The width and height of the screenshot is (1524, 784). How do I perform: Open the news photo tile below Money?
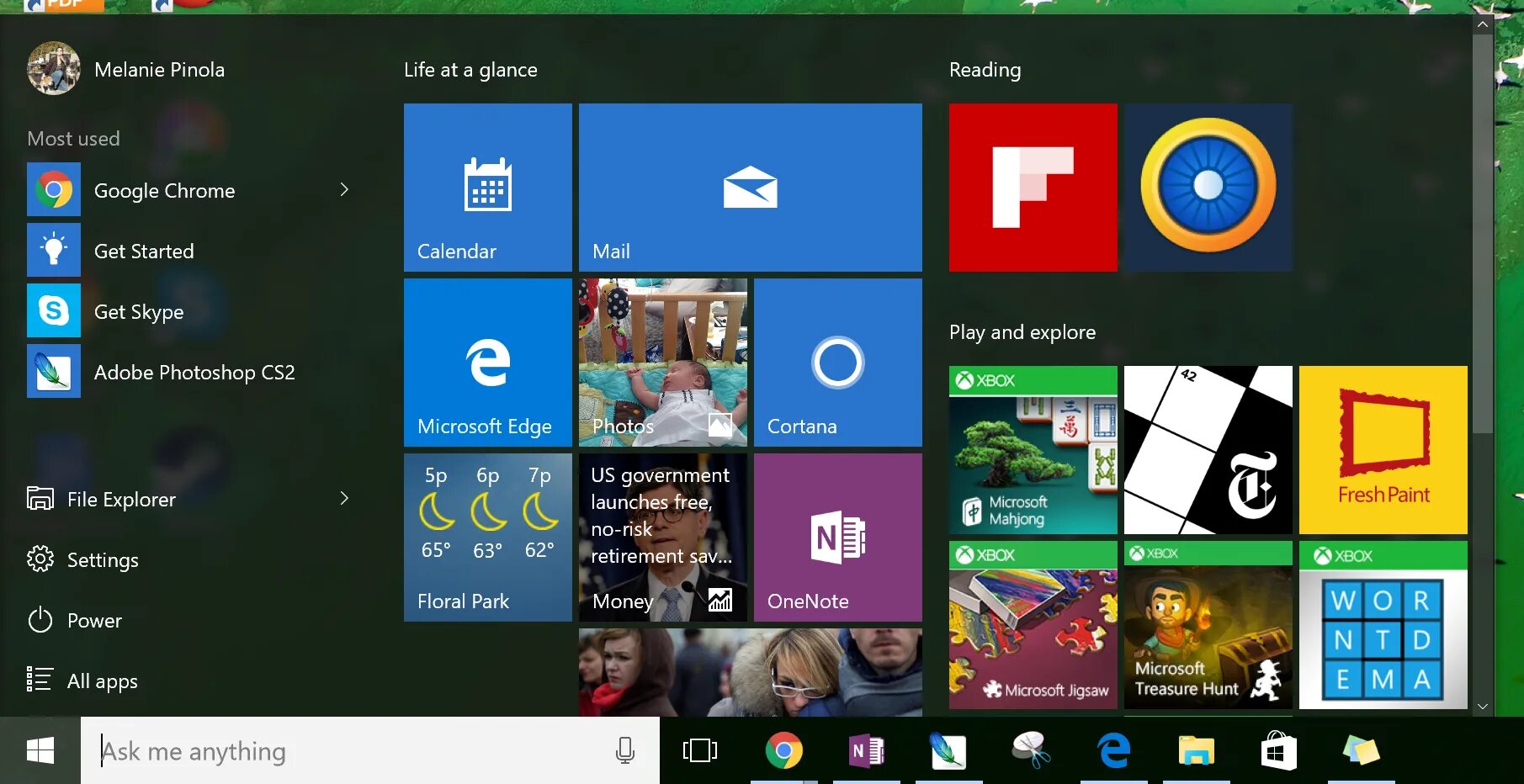[751, 672]
